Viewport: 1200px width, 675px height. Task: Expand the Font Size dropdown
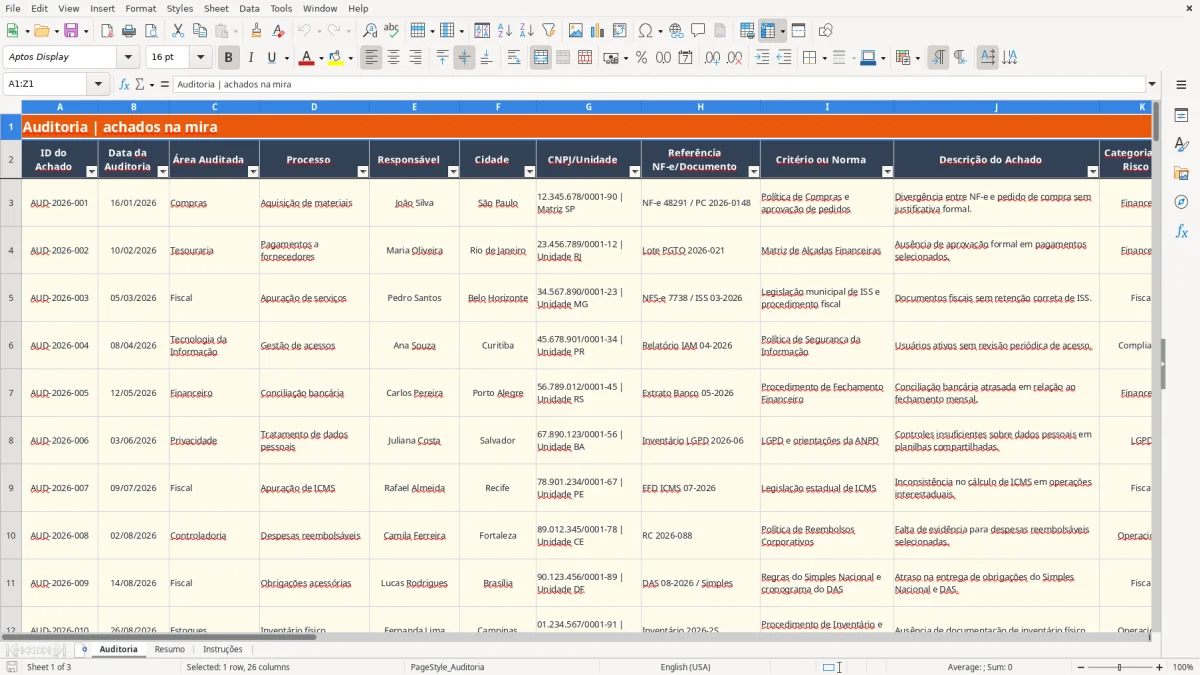click(x=201, y=58)
